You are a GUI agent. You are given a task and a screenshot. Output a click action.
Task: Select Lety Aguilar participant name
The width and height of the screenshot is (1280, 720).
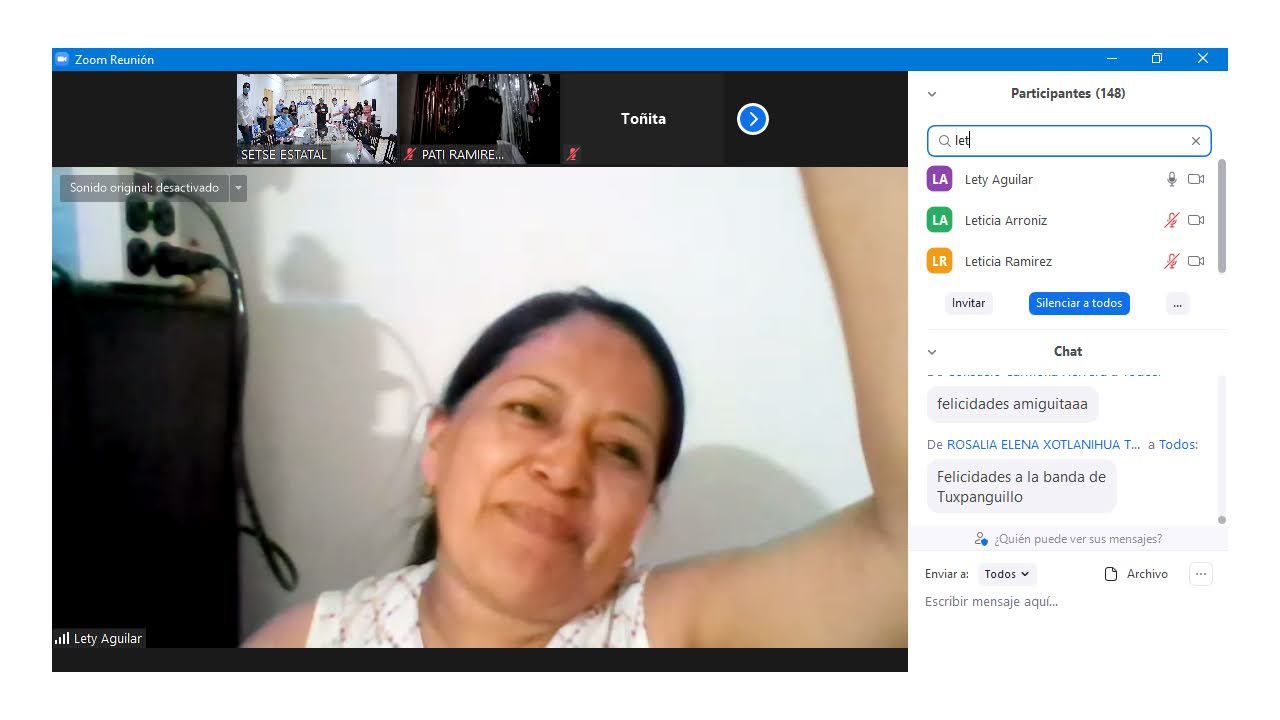(999, 180)
